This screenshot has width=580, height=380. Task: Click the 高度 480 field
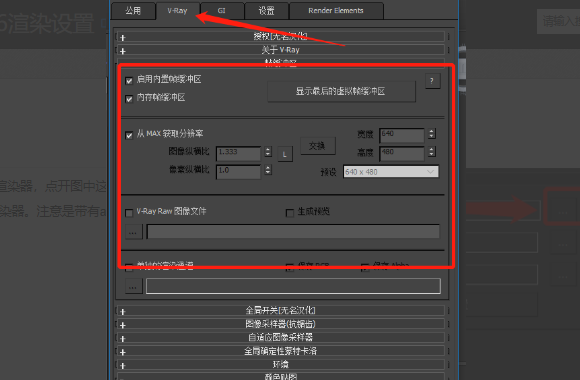pyautogui.click(x=402, y=153)
